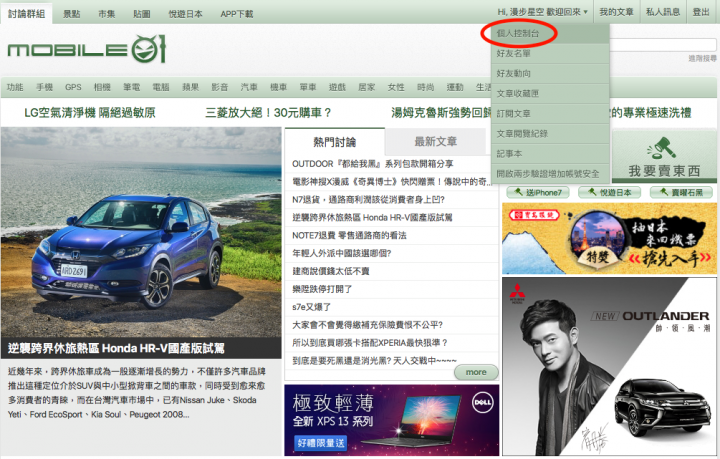Image resolution: width=720 pixels, height=459 pixels.
Task: Click the 抽日本來回機票 banner ad
Action: tap(609, 239)
